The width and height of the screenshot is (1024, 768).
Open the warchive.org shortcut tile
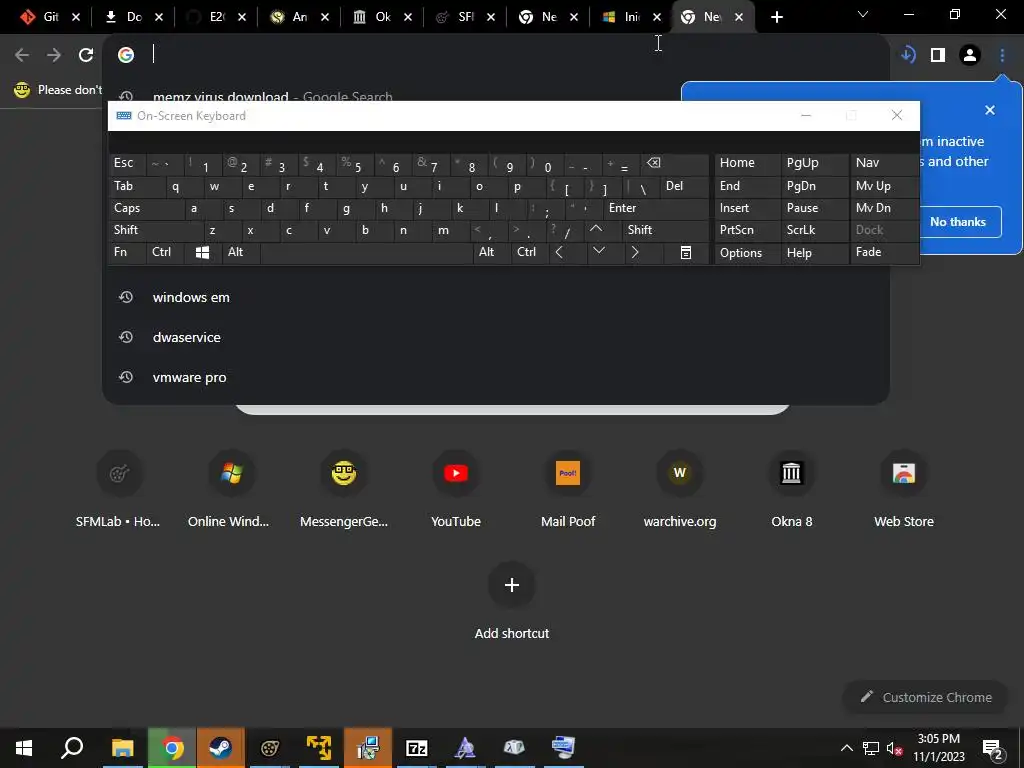(680, 488)
